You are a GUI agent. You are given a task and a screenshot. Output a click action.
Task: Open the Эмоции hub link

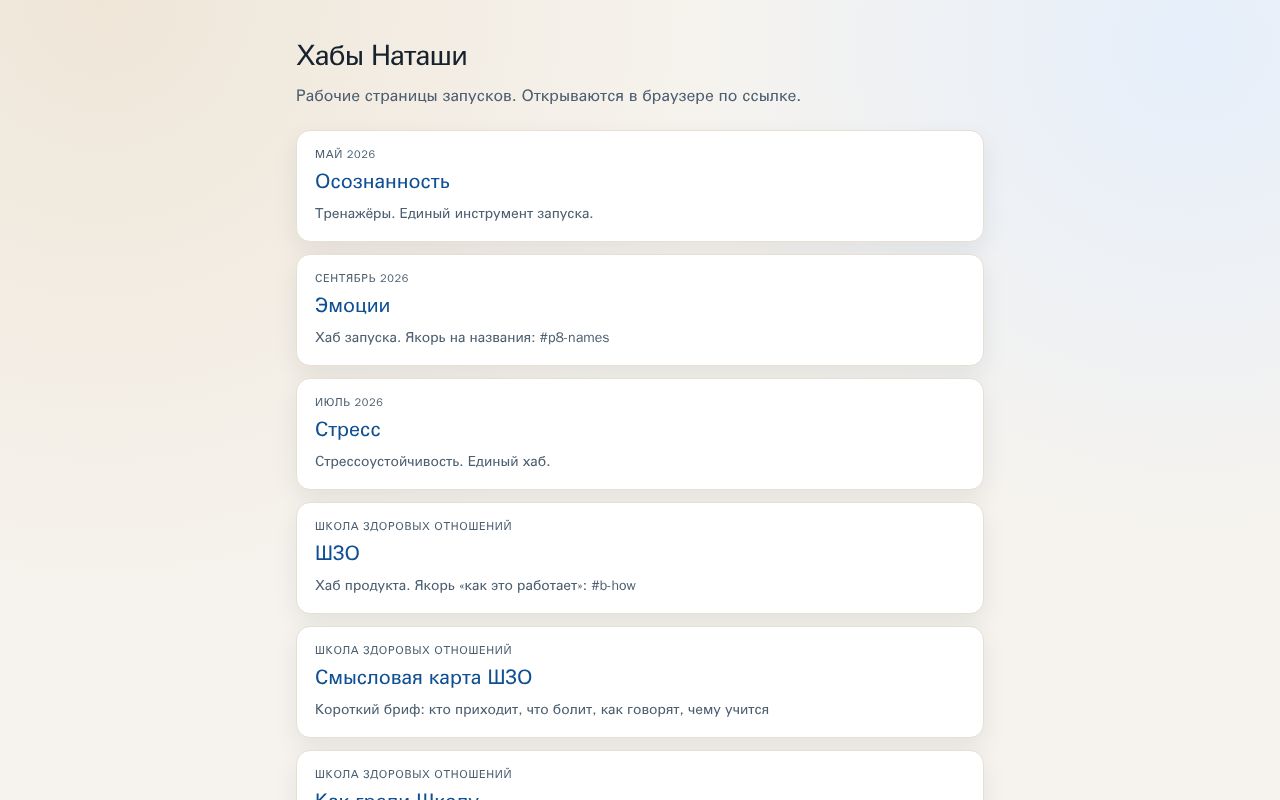pyautogui.click(x=352, y=305)
